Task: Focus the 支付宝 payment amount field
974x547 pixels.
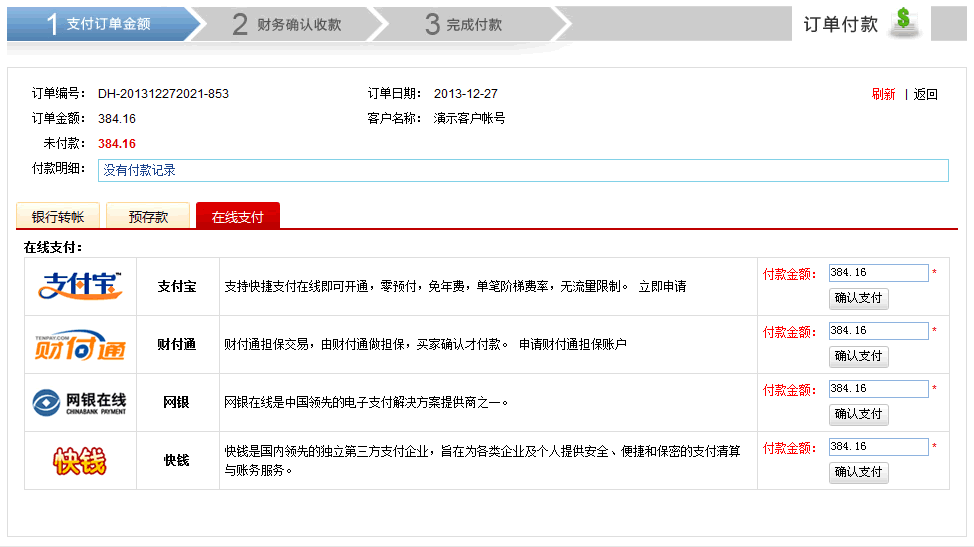Action: point(878,273)
